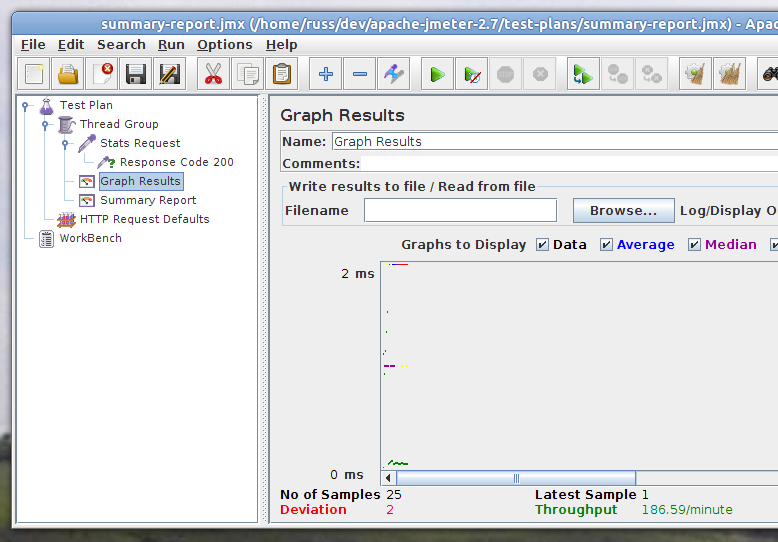
Task: Select HTTP Request Defaults label
Action: [x=144, y=219]
